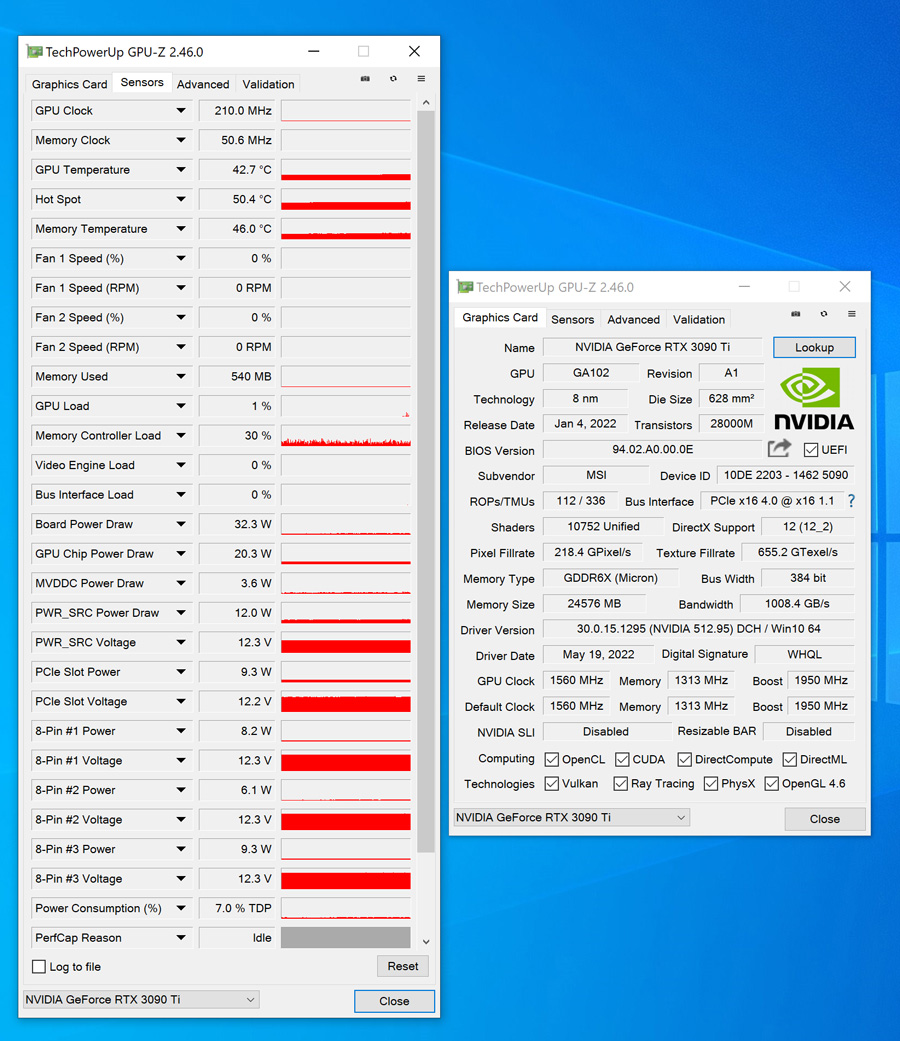Image resolution: width=900 pixels, height=1041 pixels.
Task: Switch to Graphics Card tab in Sensors window
Action: 69,84
